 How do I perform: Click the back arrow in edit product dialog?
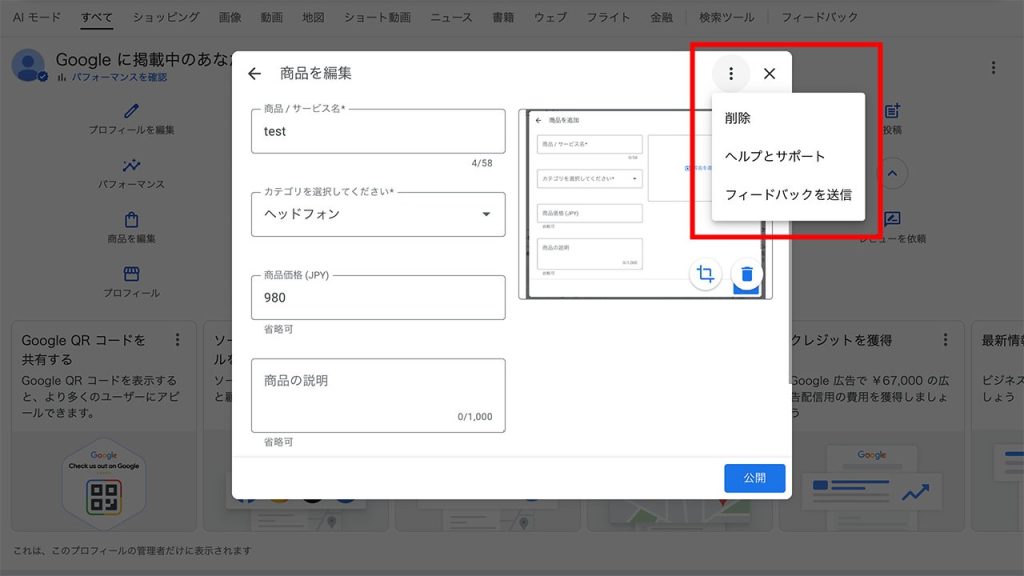point(254,74)
